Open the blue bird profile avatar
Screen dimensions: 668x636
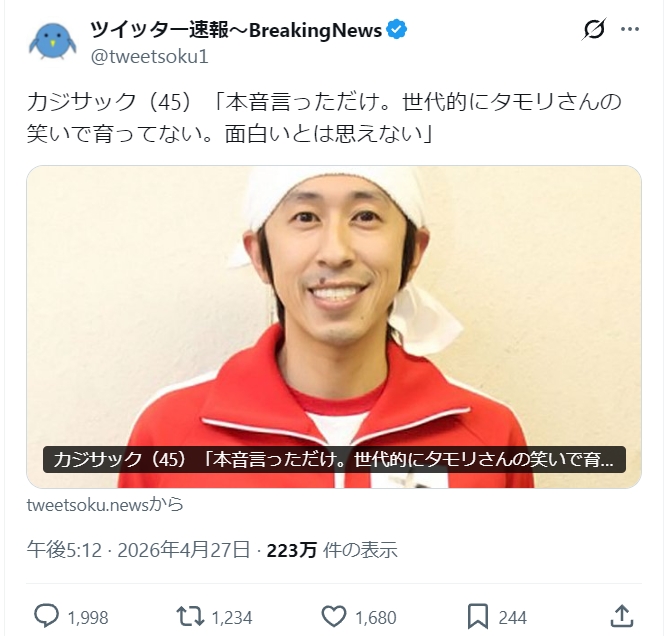point(52,41)
